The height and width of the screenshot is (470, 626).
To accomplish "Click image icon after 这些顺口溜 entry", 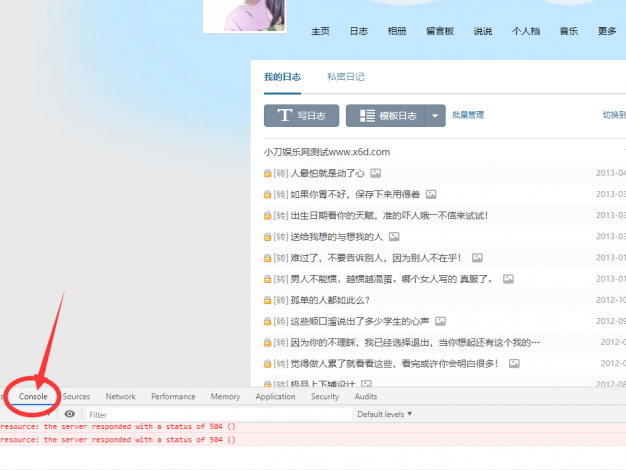I will (440, 321).
